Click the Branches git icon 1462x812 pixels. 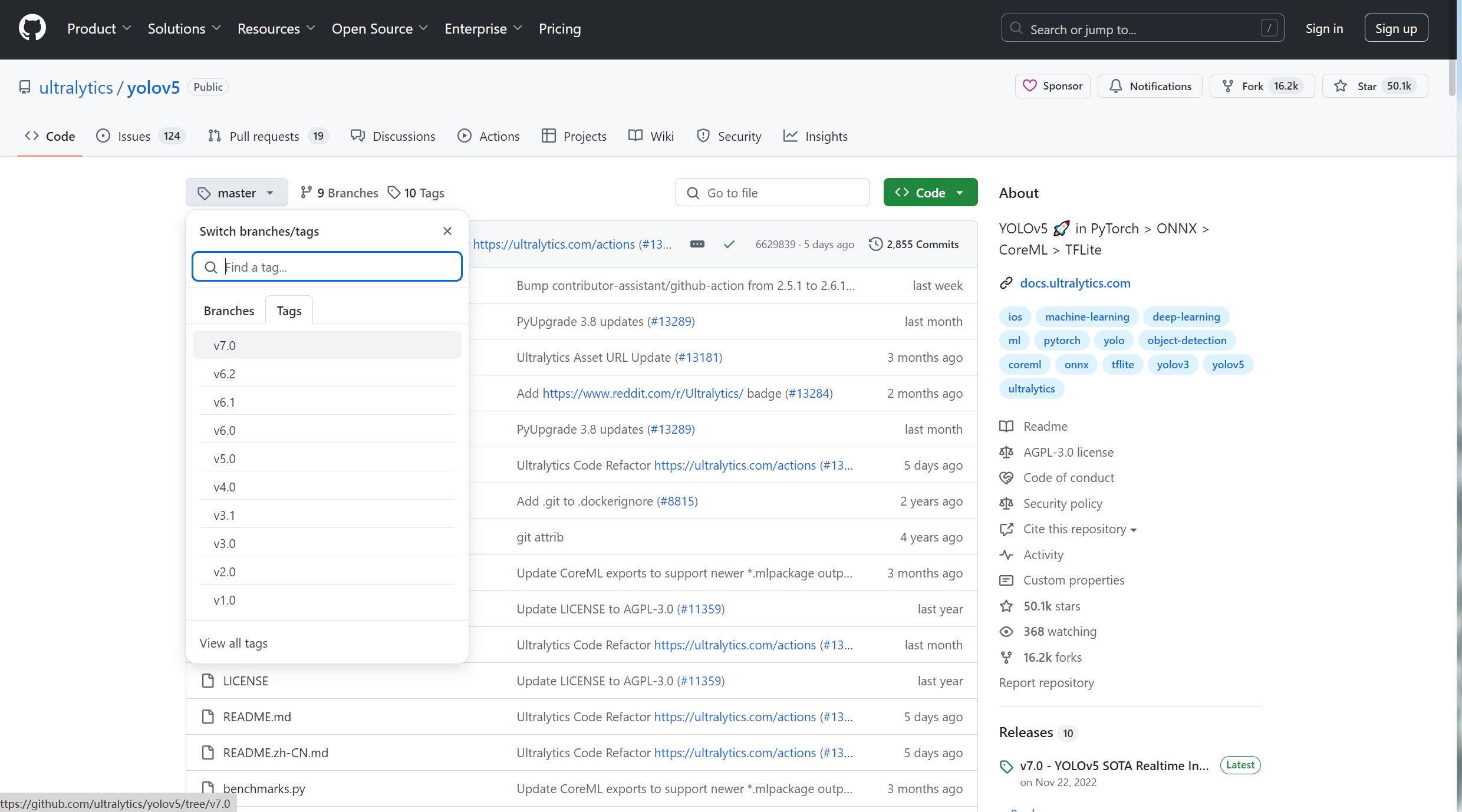point(306,192)
